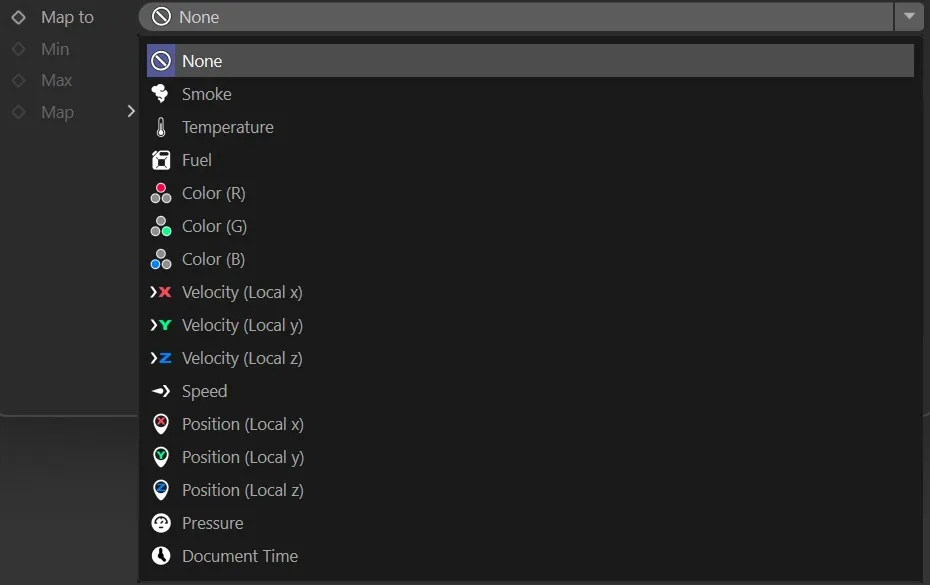
Task: Select Velocity (Local z) entry
Action: click(244, 358)
